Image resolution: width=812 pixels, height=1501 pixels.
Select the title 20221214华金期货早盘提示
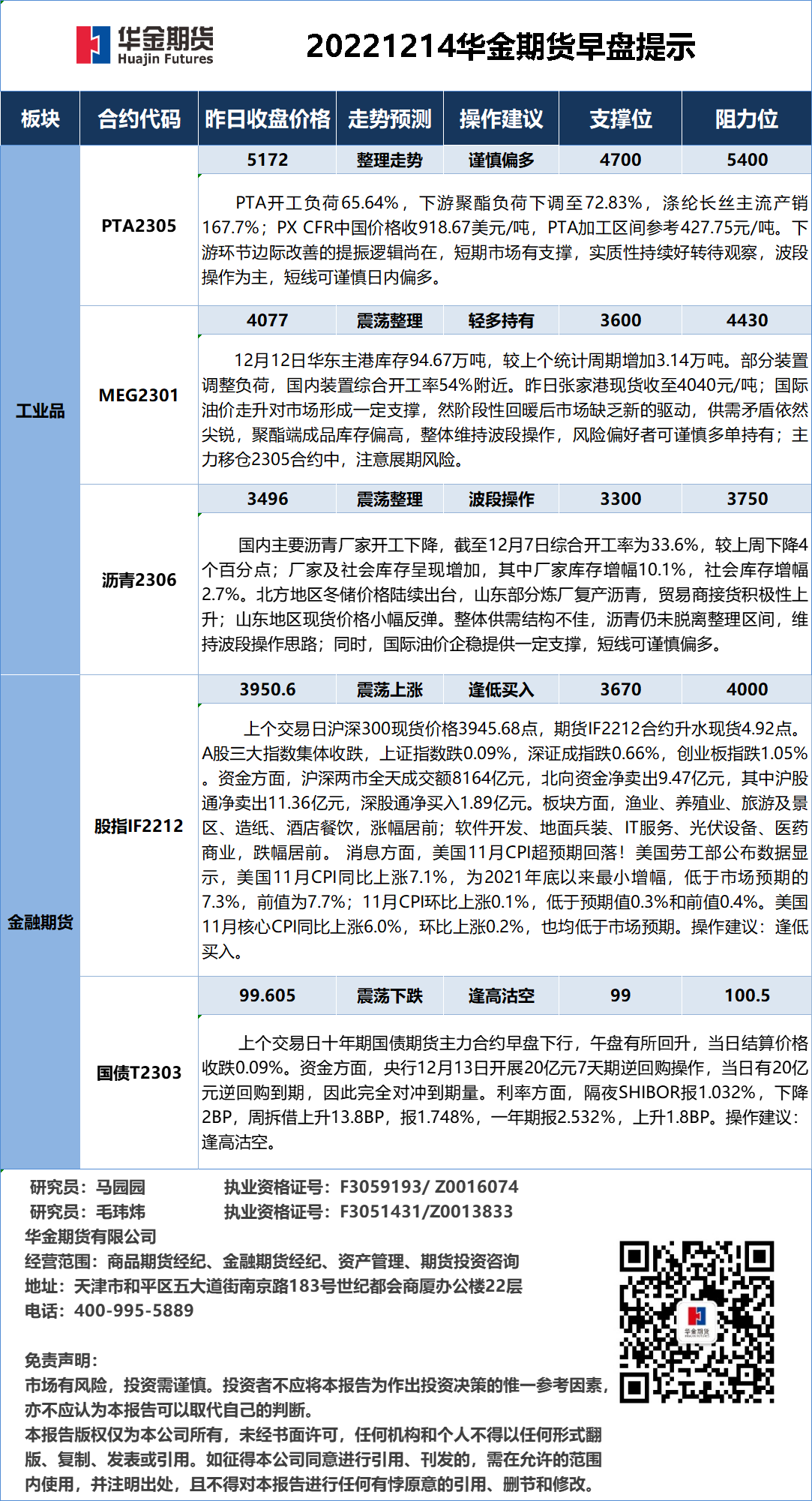click(x=501, y=47)
